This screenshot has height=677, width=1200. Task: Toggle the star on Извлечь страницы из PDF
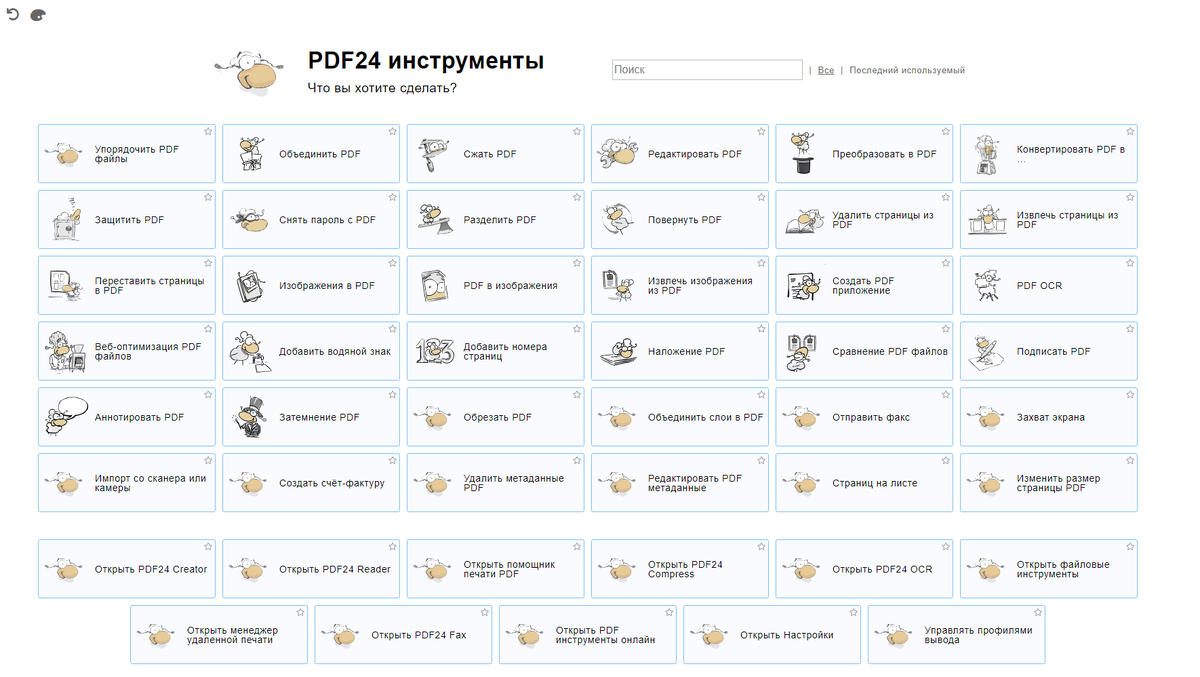coord(1130,197)
